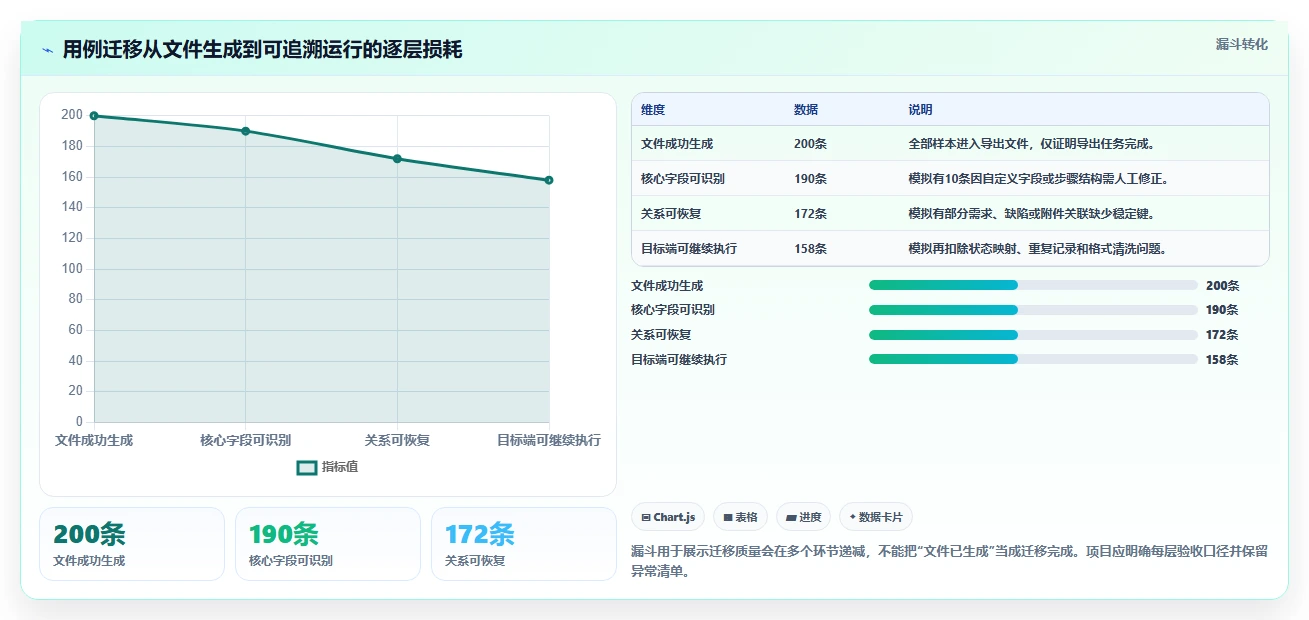Click the 维度 column header
Screen dimensions: 1309x620
pyautogui.click(x=653, y=110)
